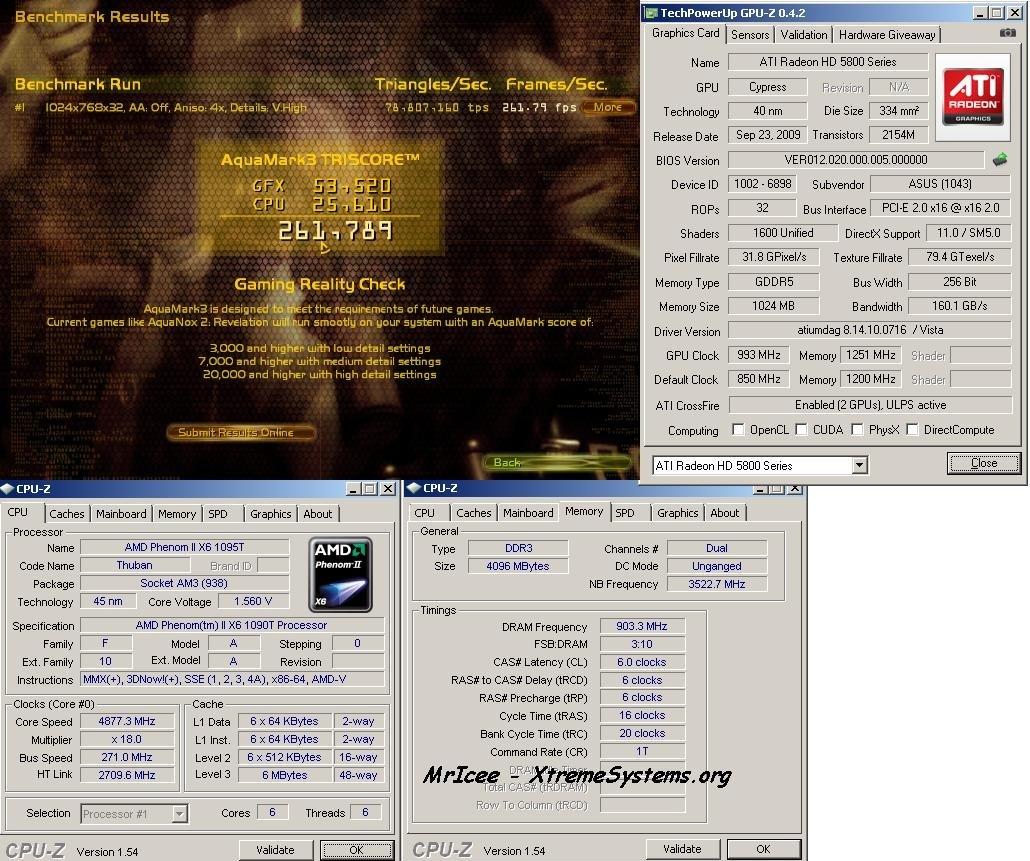1030x861 pixels.
Task: Click the 1.560 V Core Voltage value
Action: point(253,601)
